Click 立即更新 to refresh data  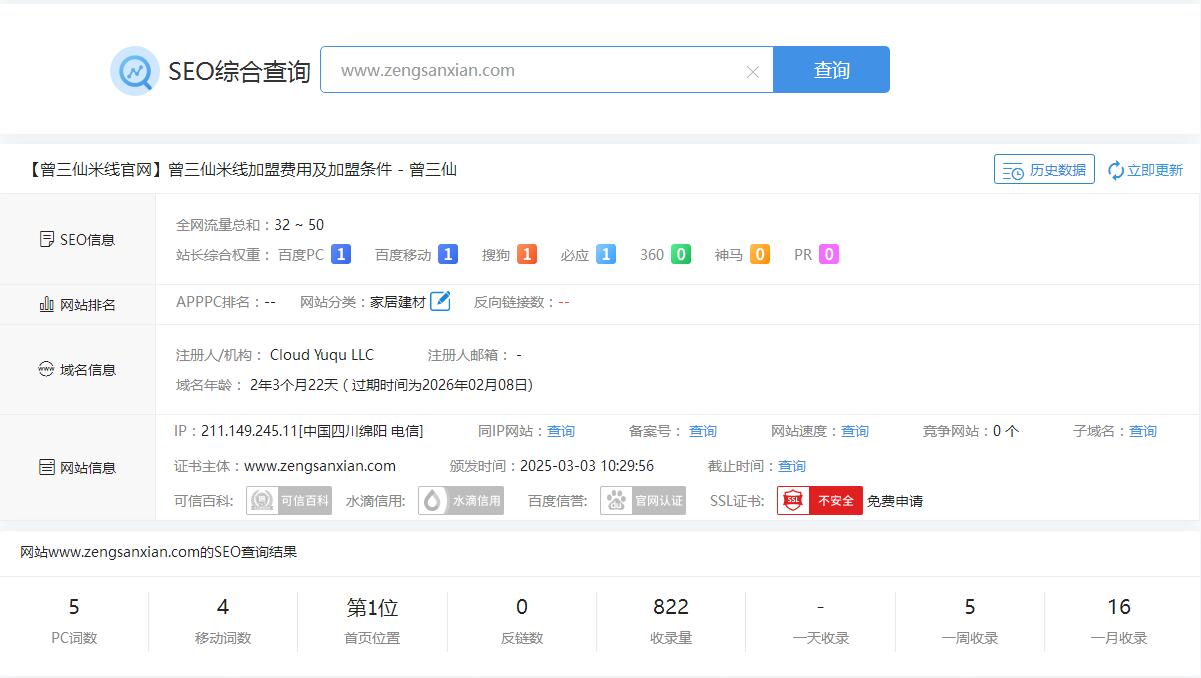coord(1145,170)
